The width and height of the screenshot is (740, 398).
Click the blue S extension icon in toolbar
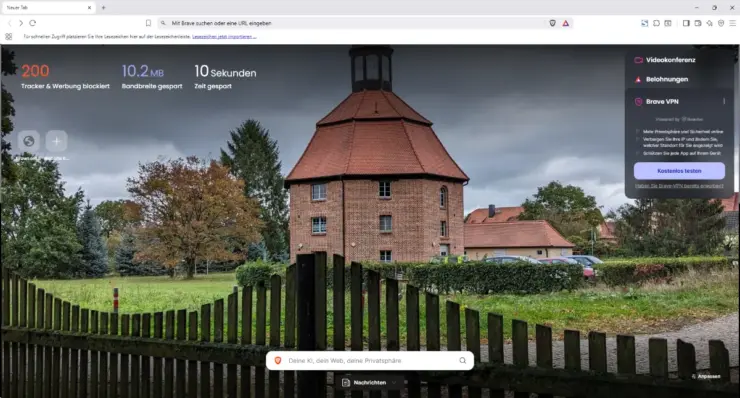click(x=644, y=23)
